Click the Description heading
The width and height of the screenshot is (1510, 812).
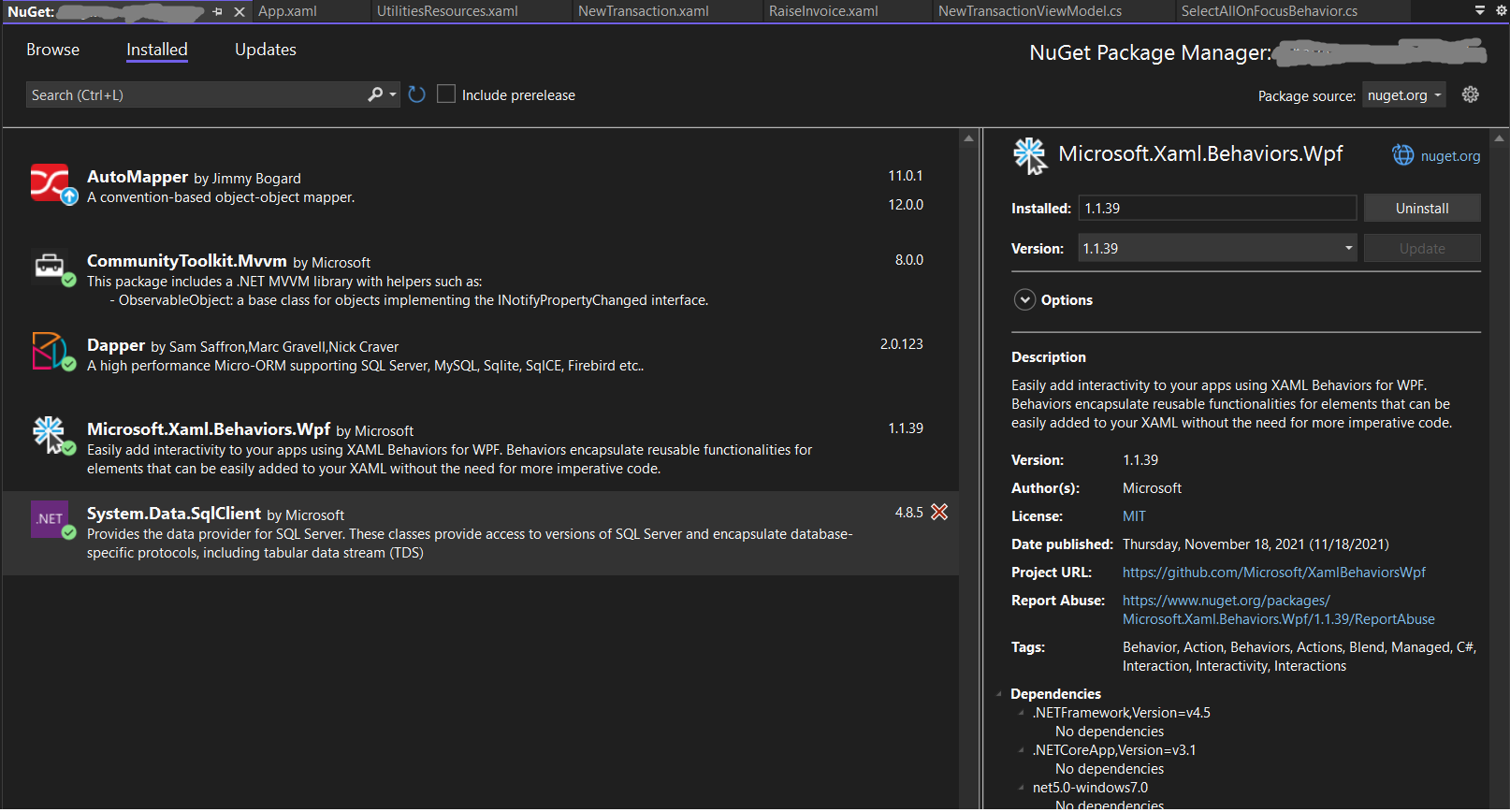tap(1049, 357)
